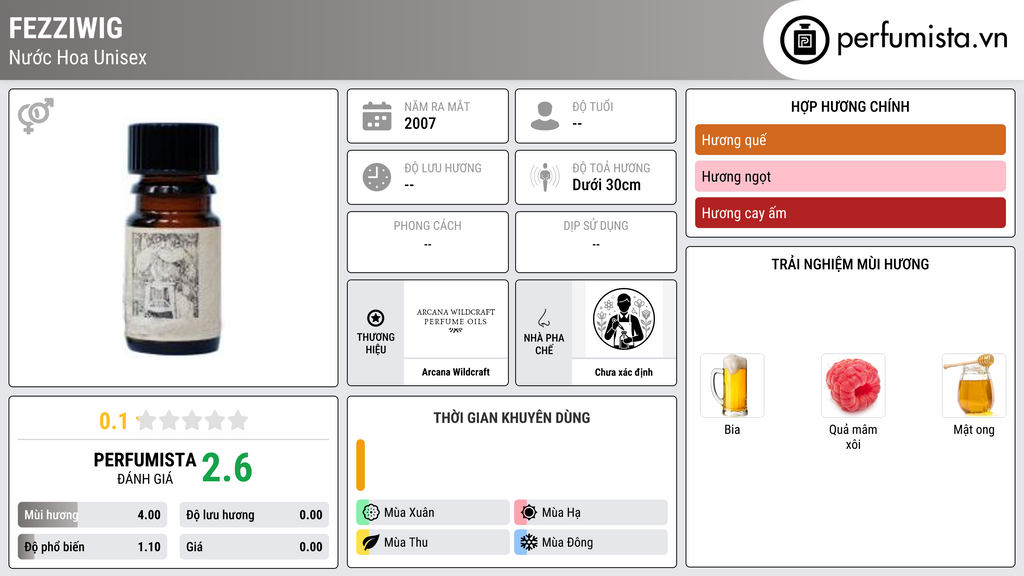Image resolution: width=1024 pixels, height=576 pixels.
Task: Click the Mùi hương 4.00 score bar
Action: pyautogui.click(x=93, y=515)
